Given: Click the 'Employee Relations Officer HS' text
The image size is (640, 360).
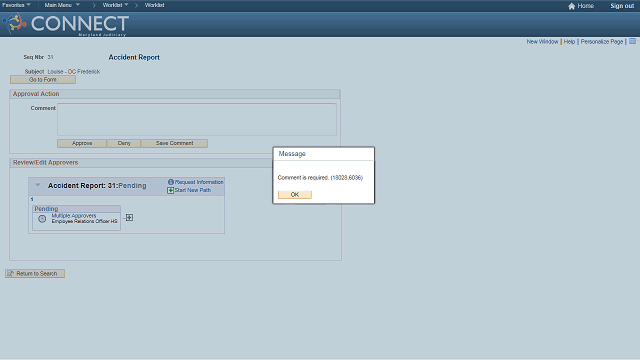Looking at the screenshot, I should [84, 221].
